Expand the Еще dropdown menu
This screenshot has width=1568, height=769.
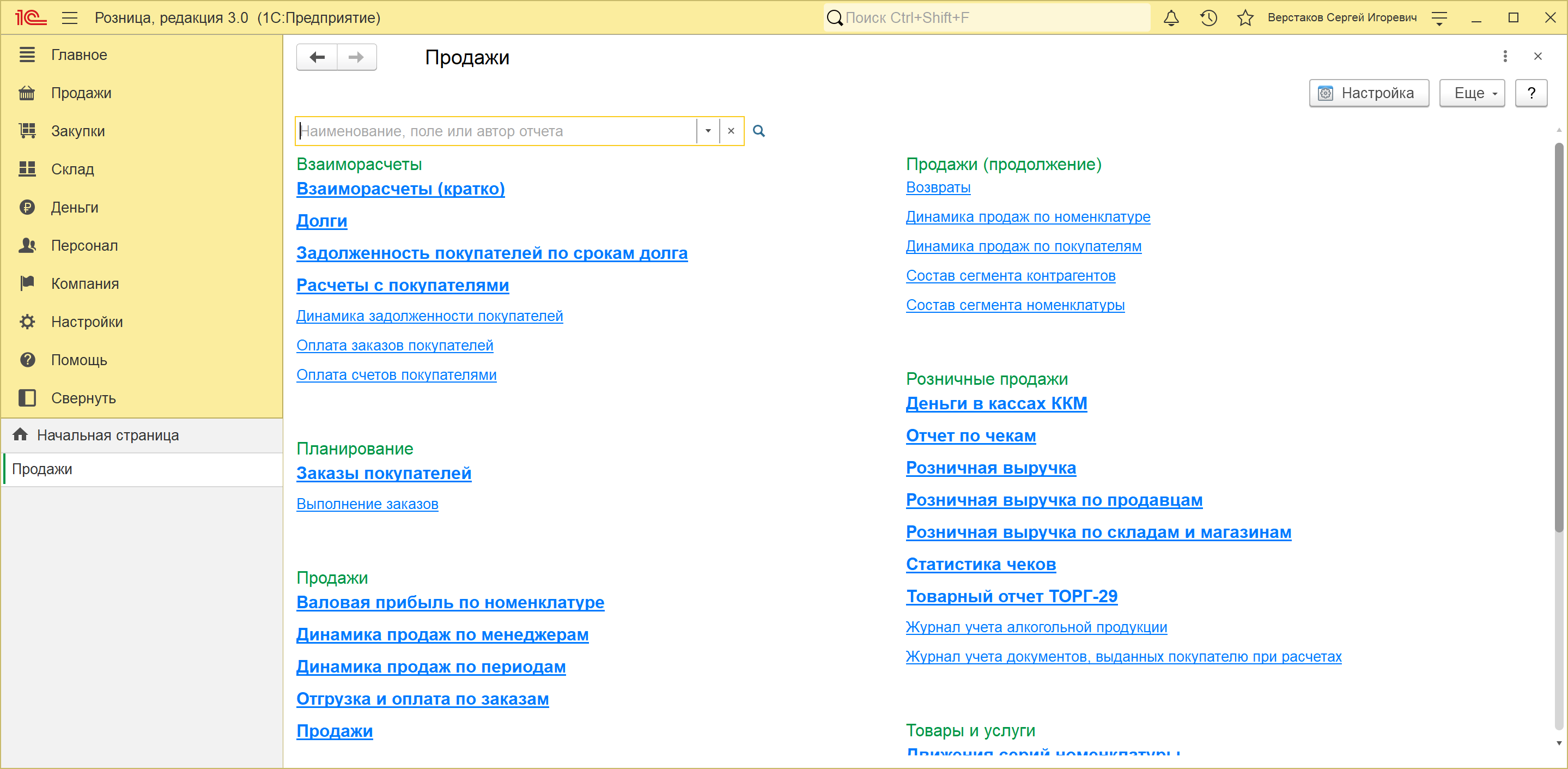pyautogui.click(x=1471, y=93)
